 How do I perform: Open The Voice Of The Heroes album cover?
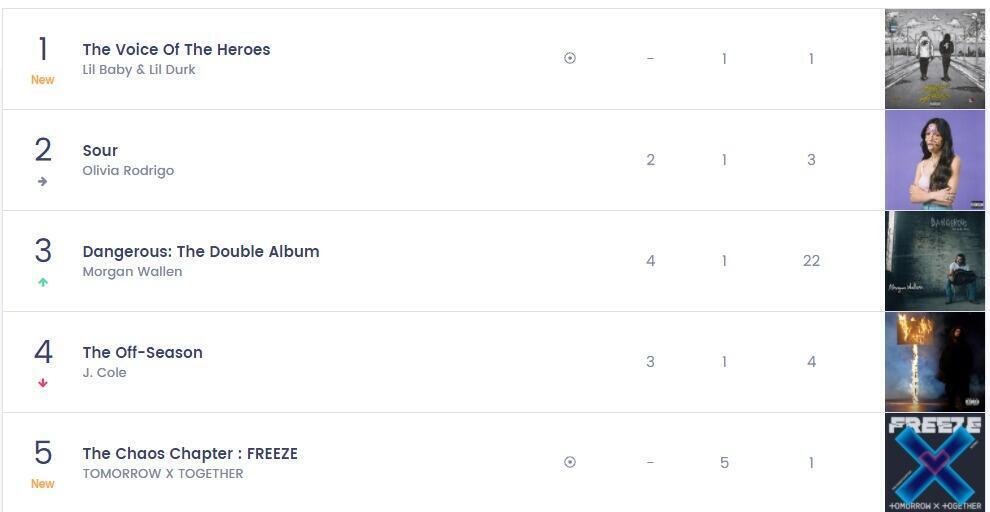pos(934,59)
